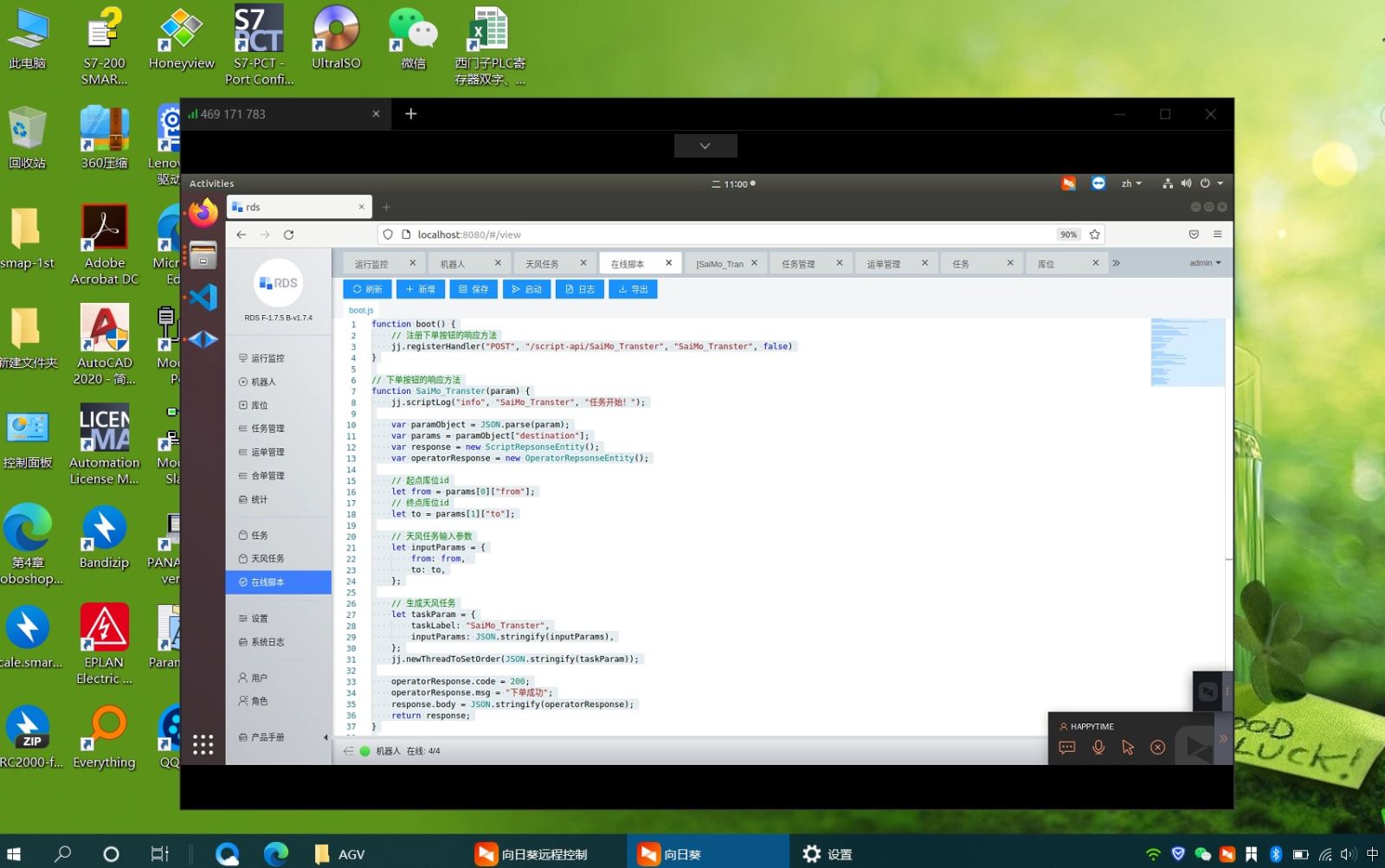This screenshot has width=1385, height=868.
Task: Click the browser reload page icon
Action: [x=288, y=235]
